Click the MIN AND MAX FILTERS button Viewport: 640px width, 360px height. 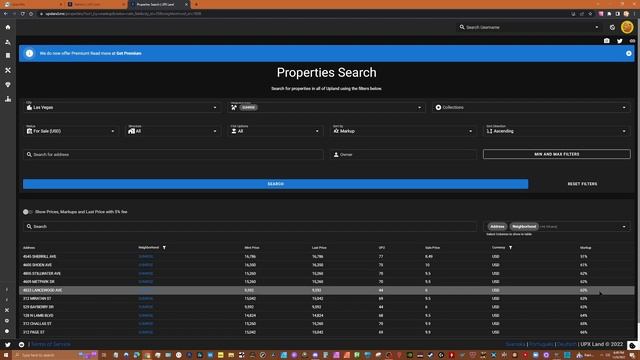pos(557,154)
